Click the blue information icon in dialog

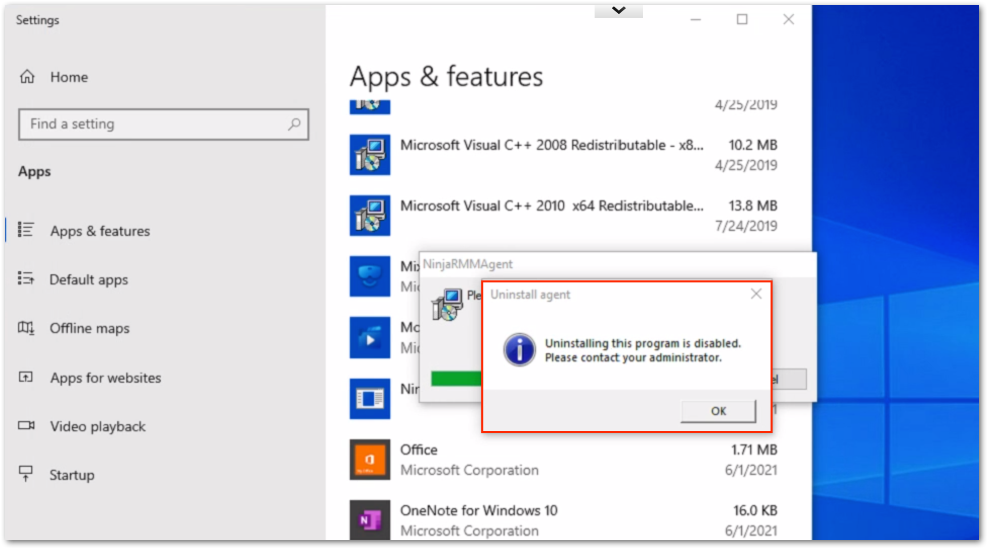(519, 350)
